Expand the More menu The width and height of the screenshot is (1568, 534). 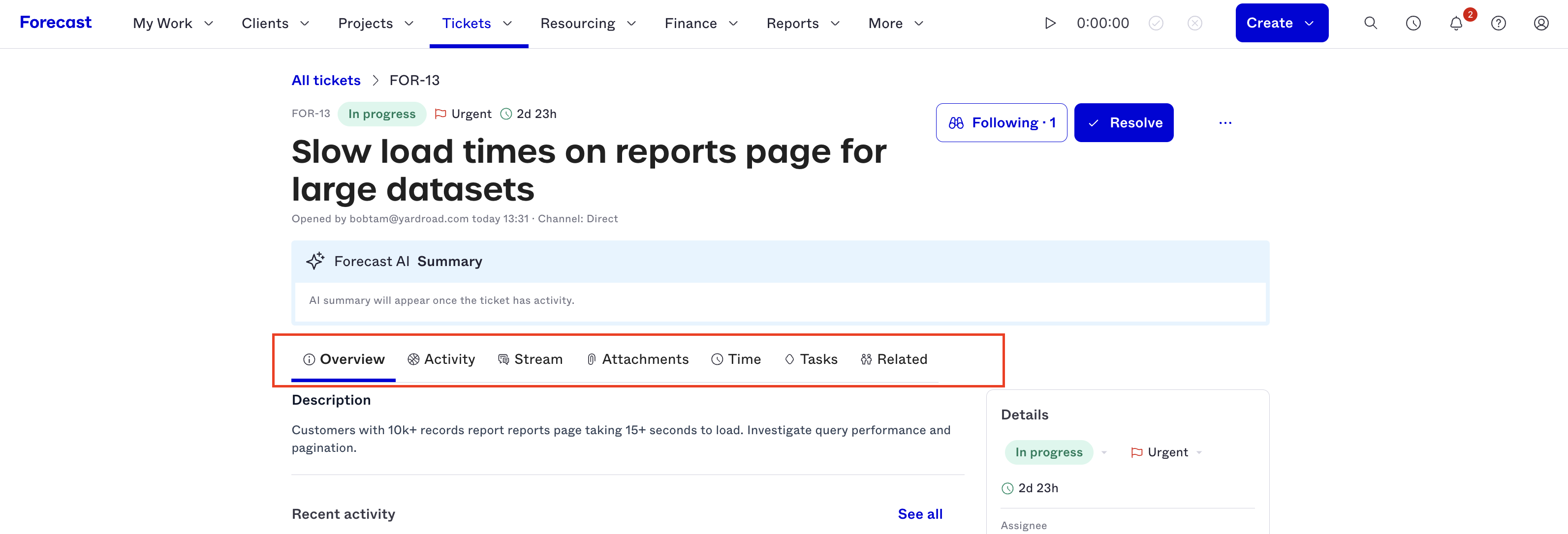click(x=896, y=23)
